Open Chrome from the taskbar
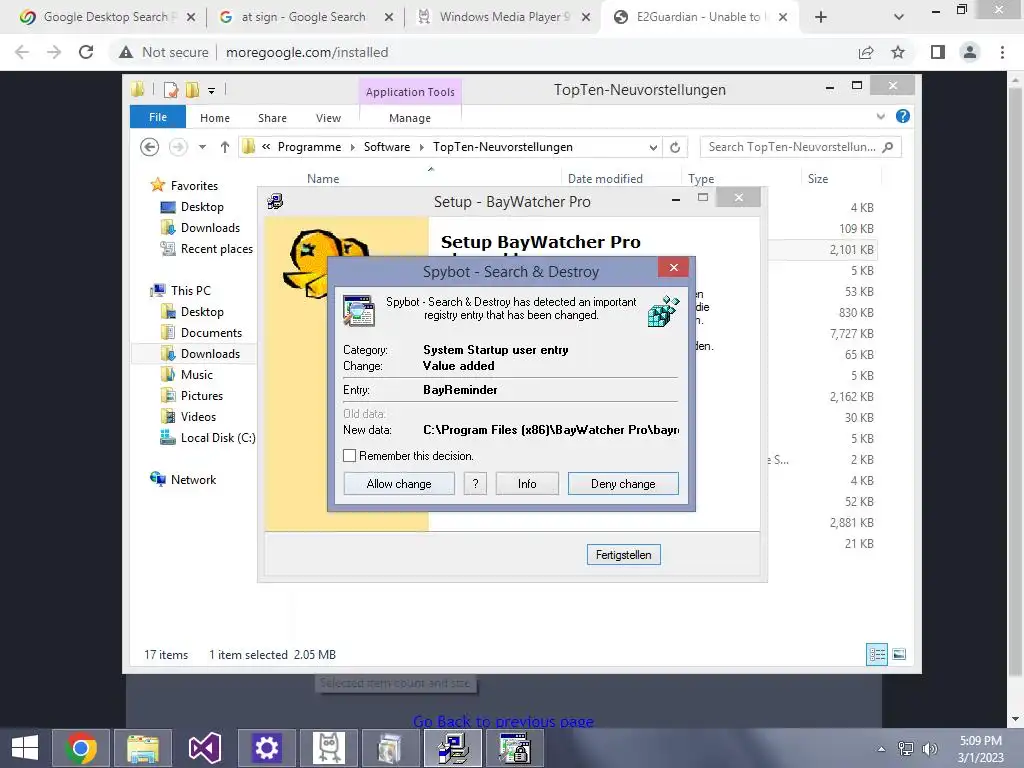The height and width of the screenshot is (768, 1024). click(81, 748)
